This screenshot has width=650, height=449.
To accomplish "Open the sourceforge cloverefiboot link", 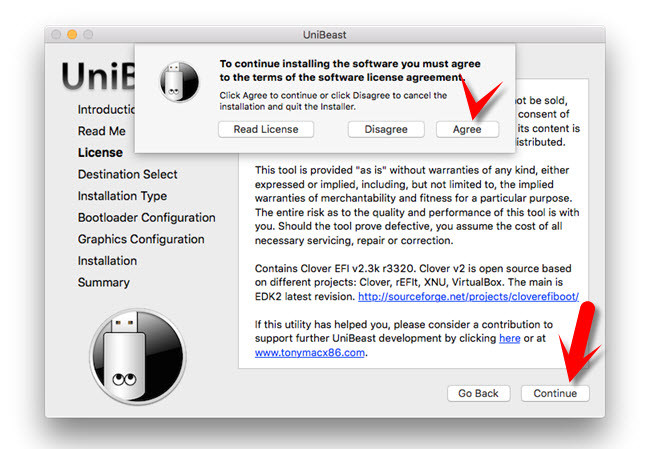I will point(468,296).
